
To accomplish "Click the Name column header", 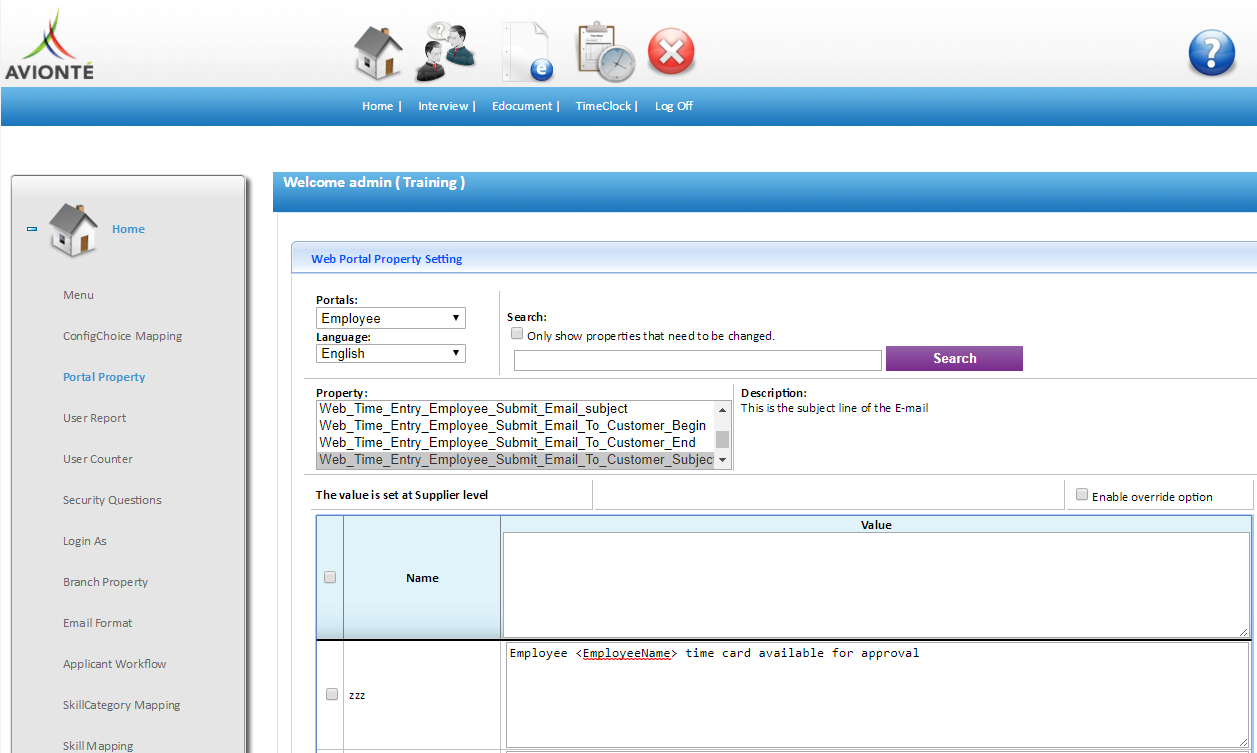I will (x=422, y=578).
